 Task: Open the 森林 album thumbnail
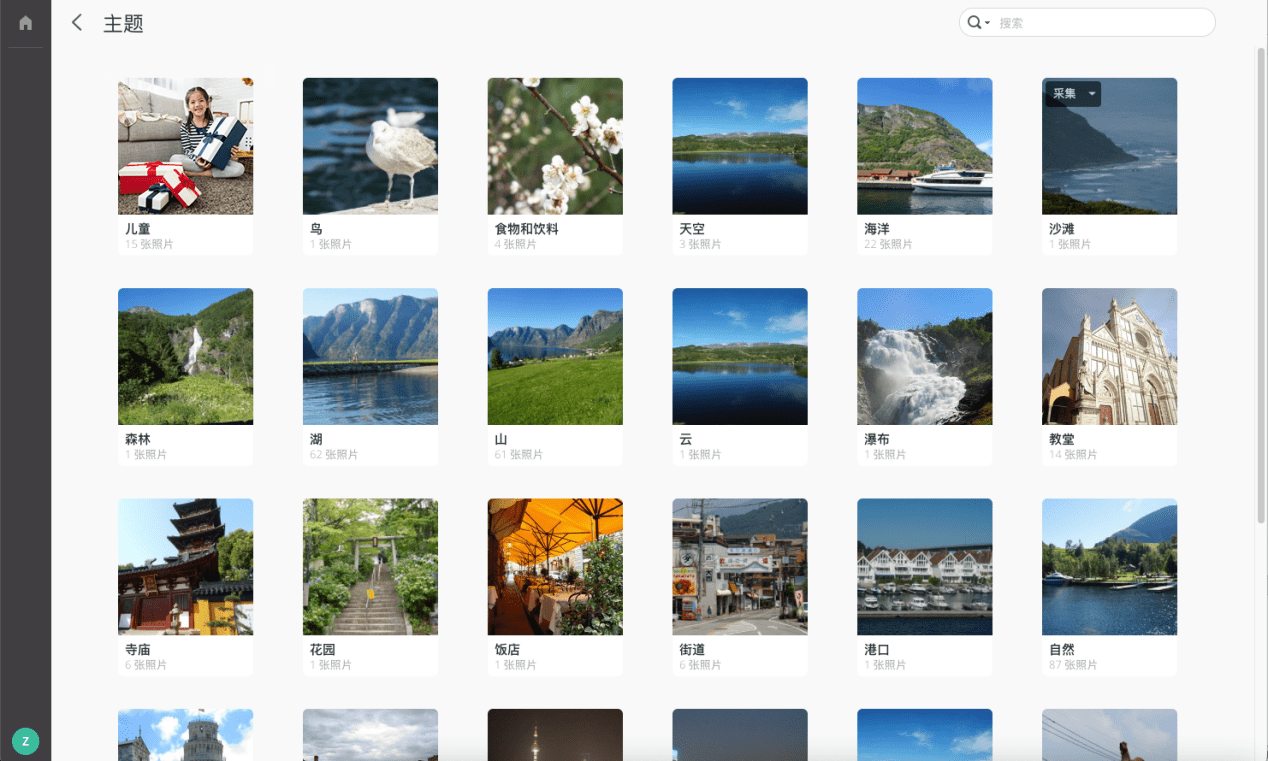[185, 357]
